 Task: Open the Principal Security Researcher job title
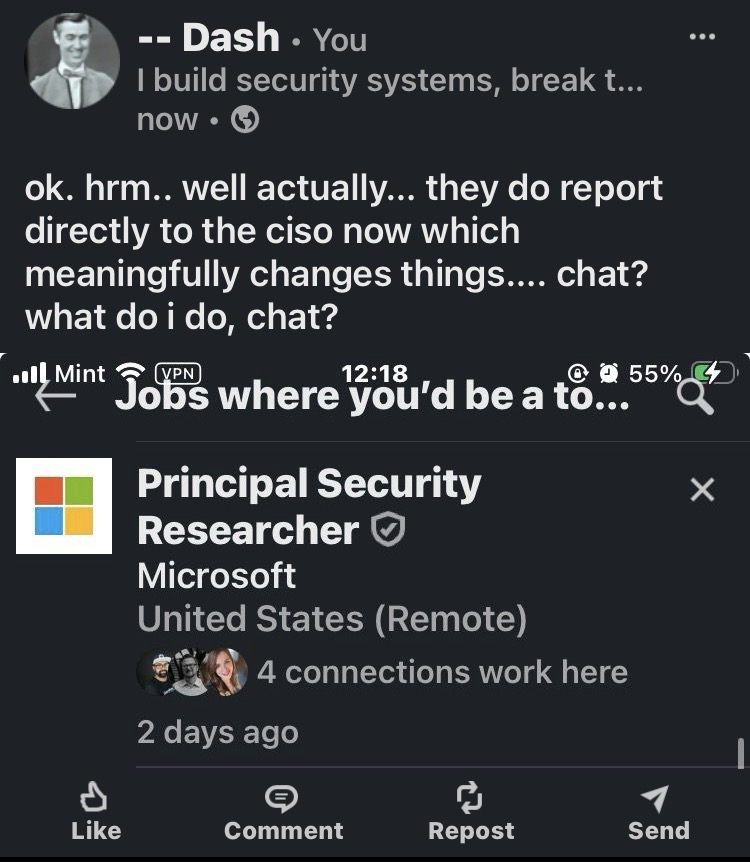click(308, 506)
